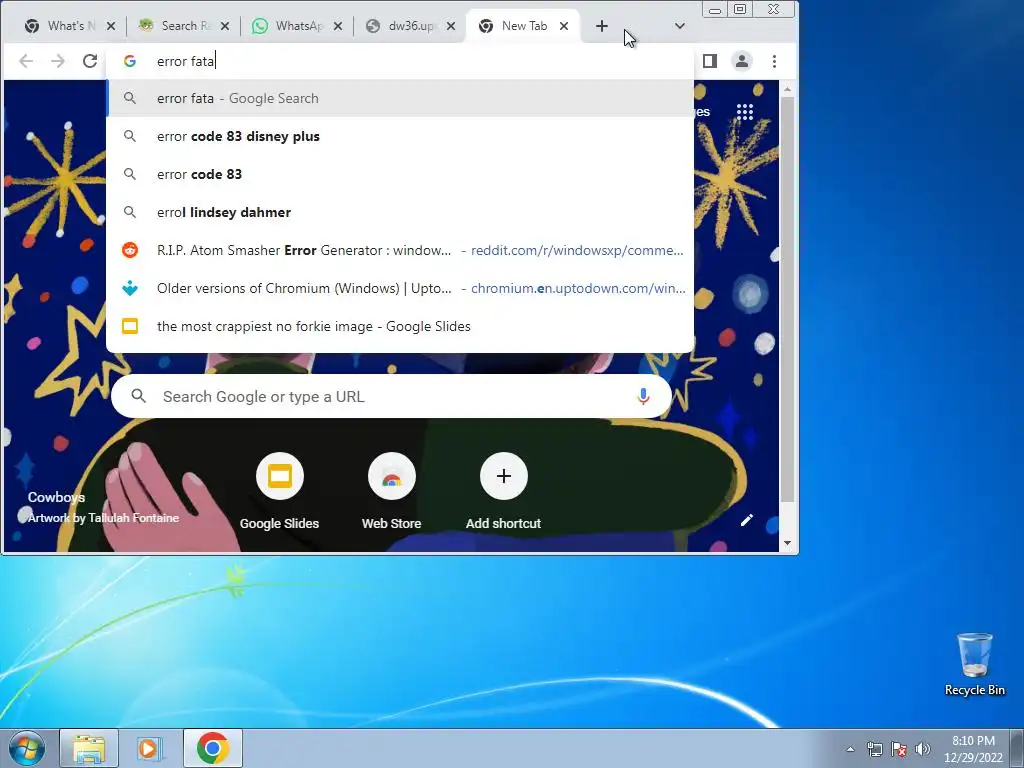1024x768 pixels.
Task: Reload the current page
Action: [89, 61]
